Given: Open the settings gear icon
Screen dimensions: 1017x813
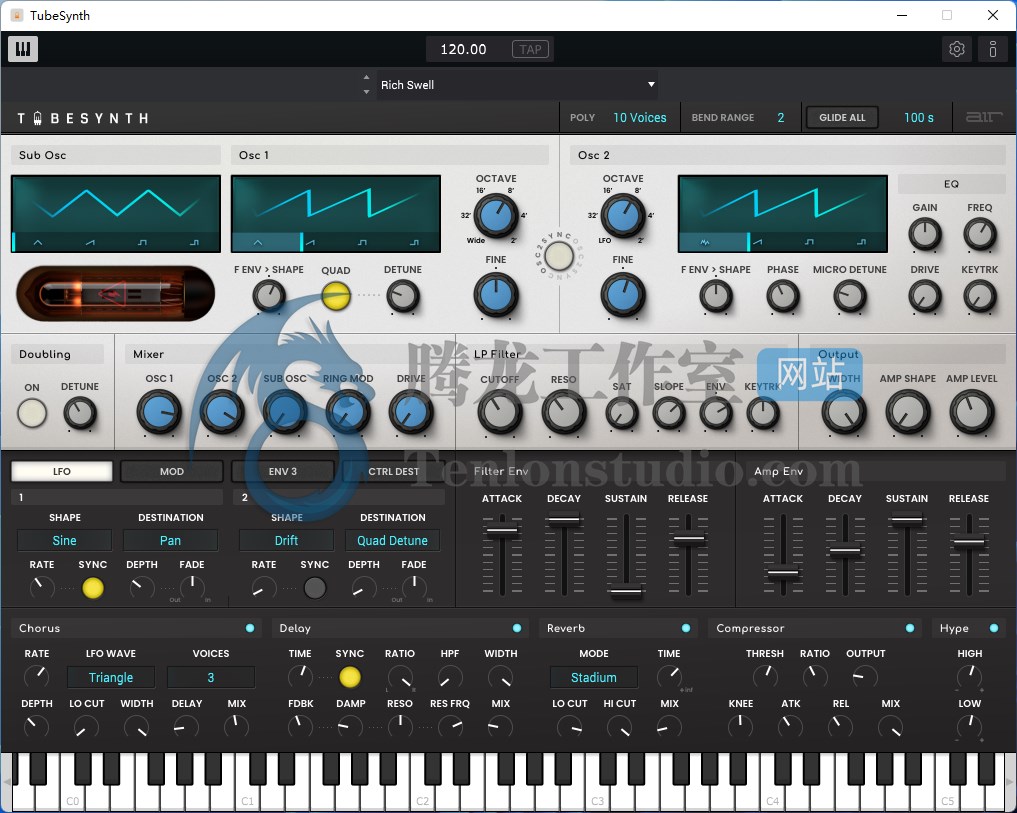Looking at the screenshot, I should pyautogui.click(x=957, y=49).
